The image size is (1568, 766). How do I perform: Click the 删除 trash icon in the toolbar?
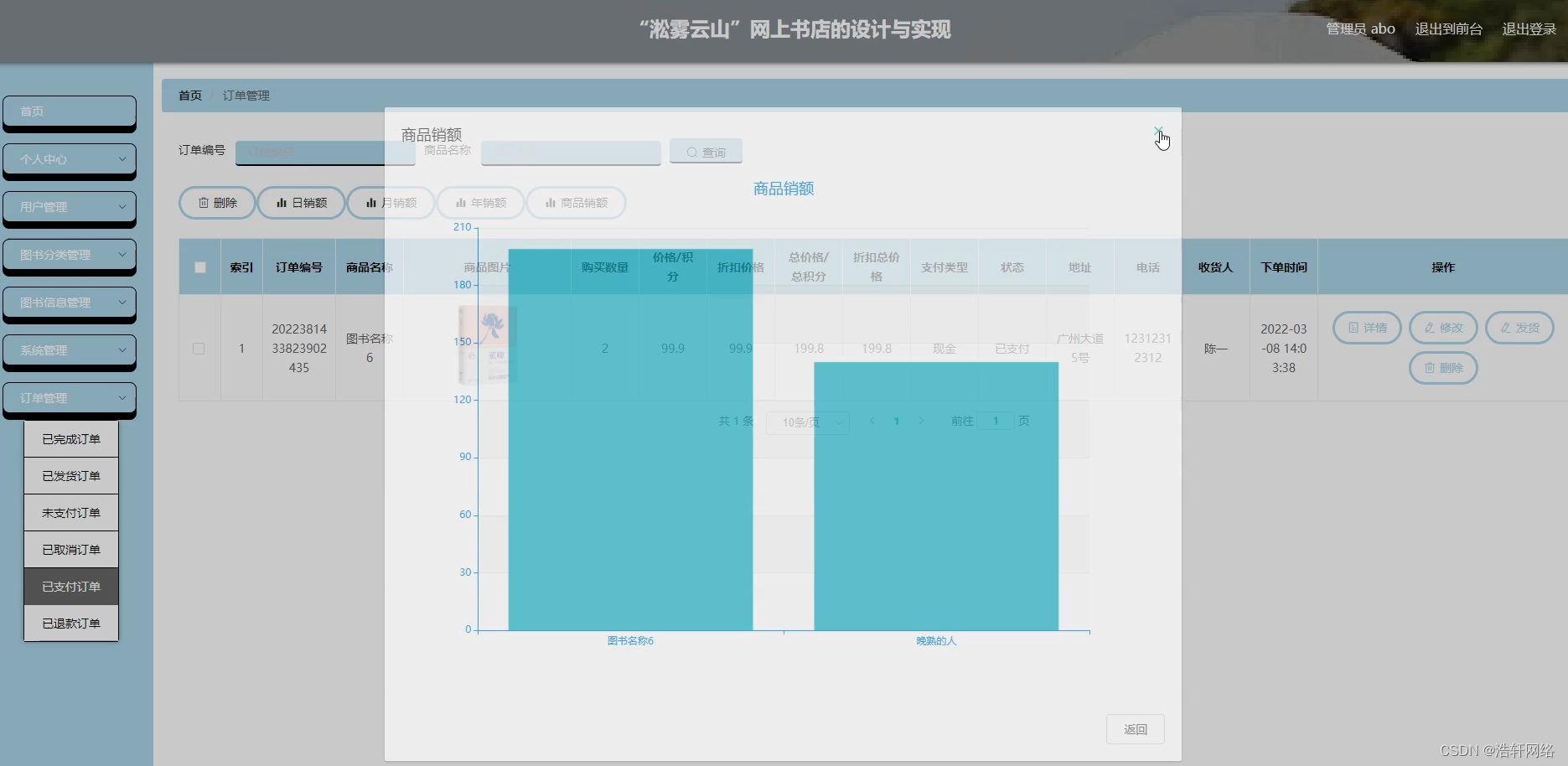[x=204, y=202]
